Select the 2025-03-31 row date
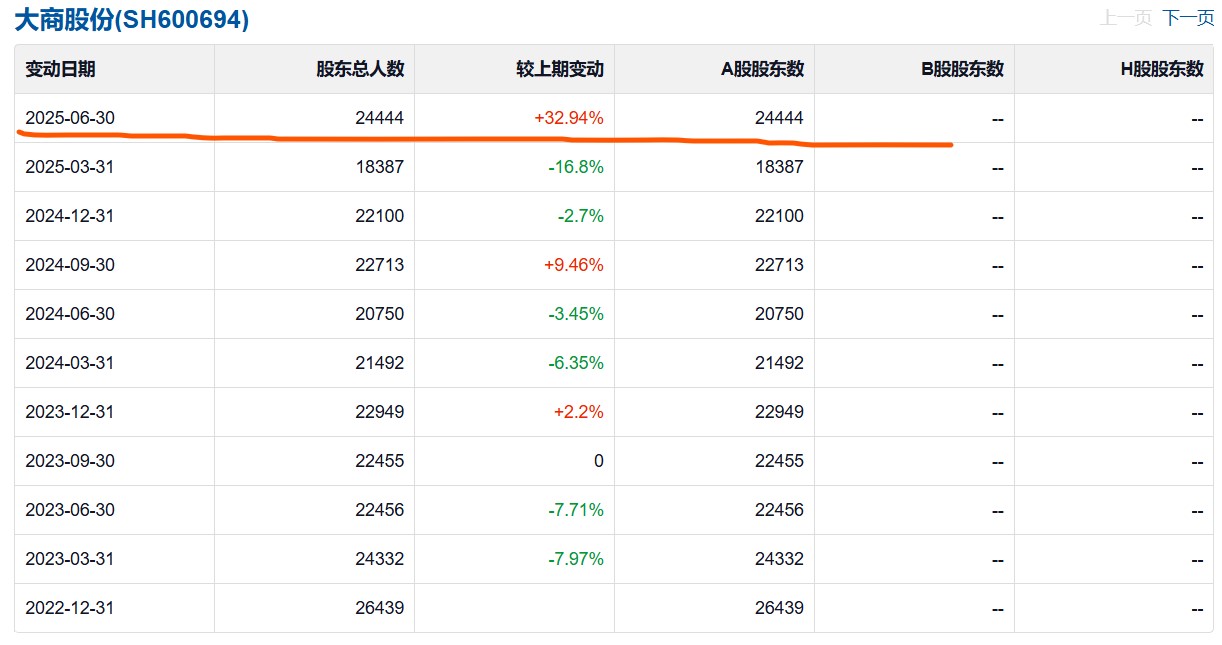Image resolution: width=1222 pixels, height=645 pixels. tap(70, 167)
